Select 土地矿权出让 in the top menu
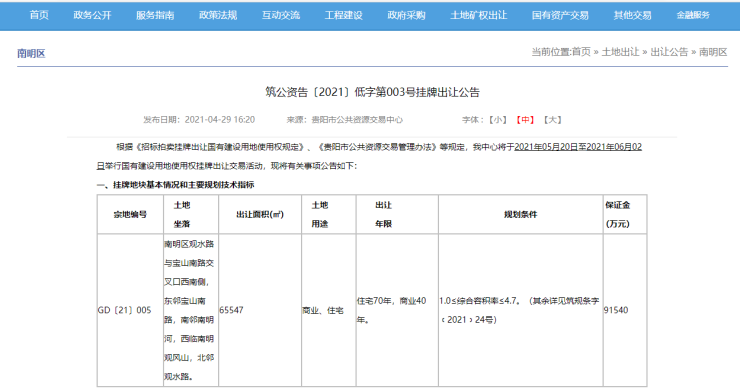This screenshot has height=389, width=740. pos(479,15)
